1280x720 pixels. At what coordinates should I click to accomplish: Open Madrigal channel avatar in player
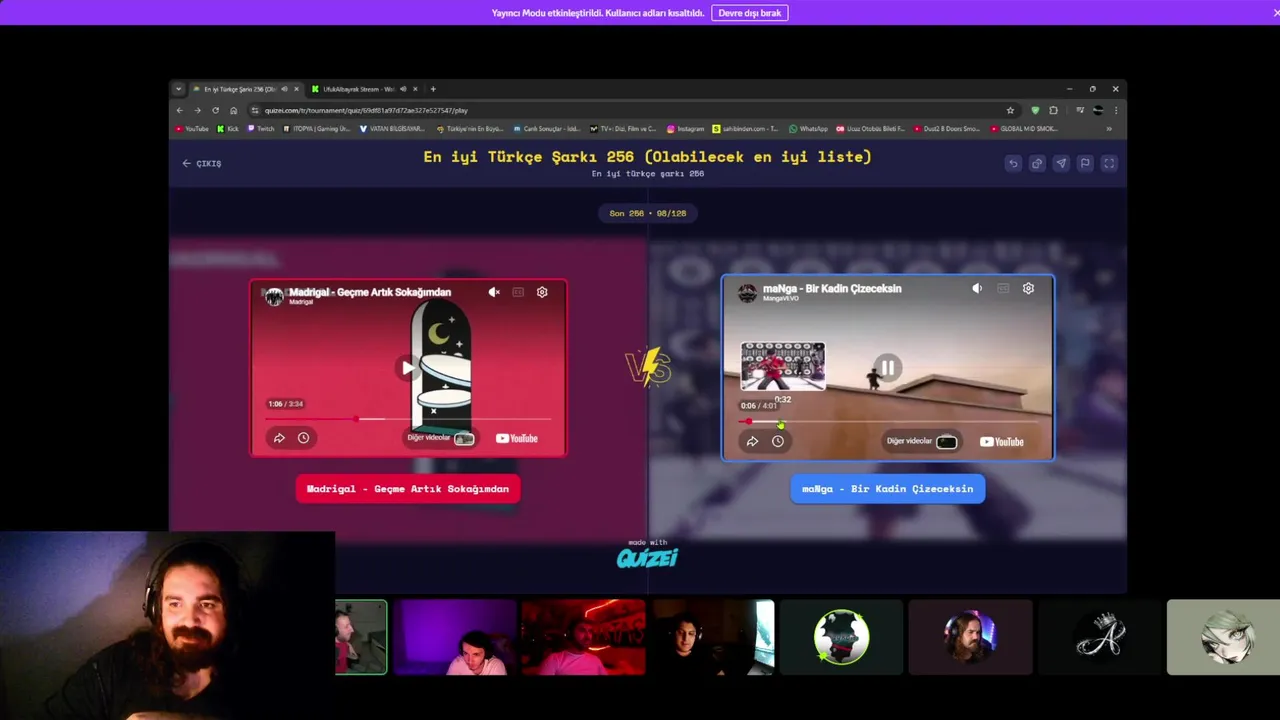coord(274,296)
